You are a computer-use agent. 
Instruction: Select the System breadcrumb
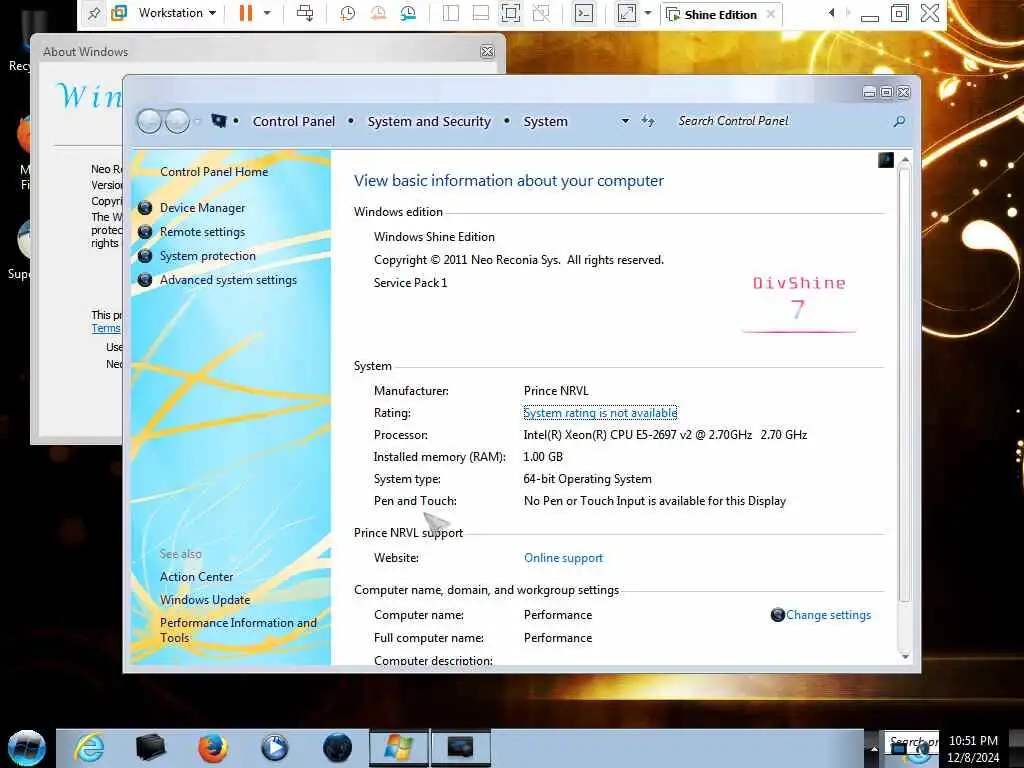pos(545,121)
